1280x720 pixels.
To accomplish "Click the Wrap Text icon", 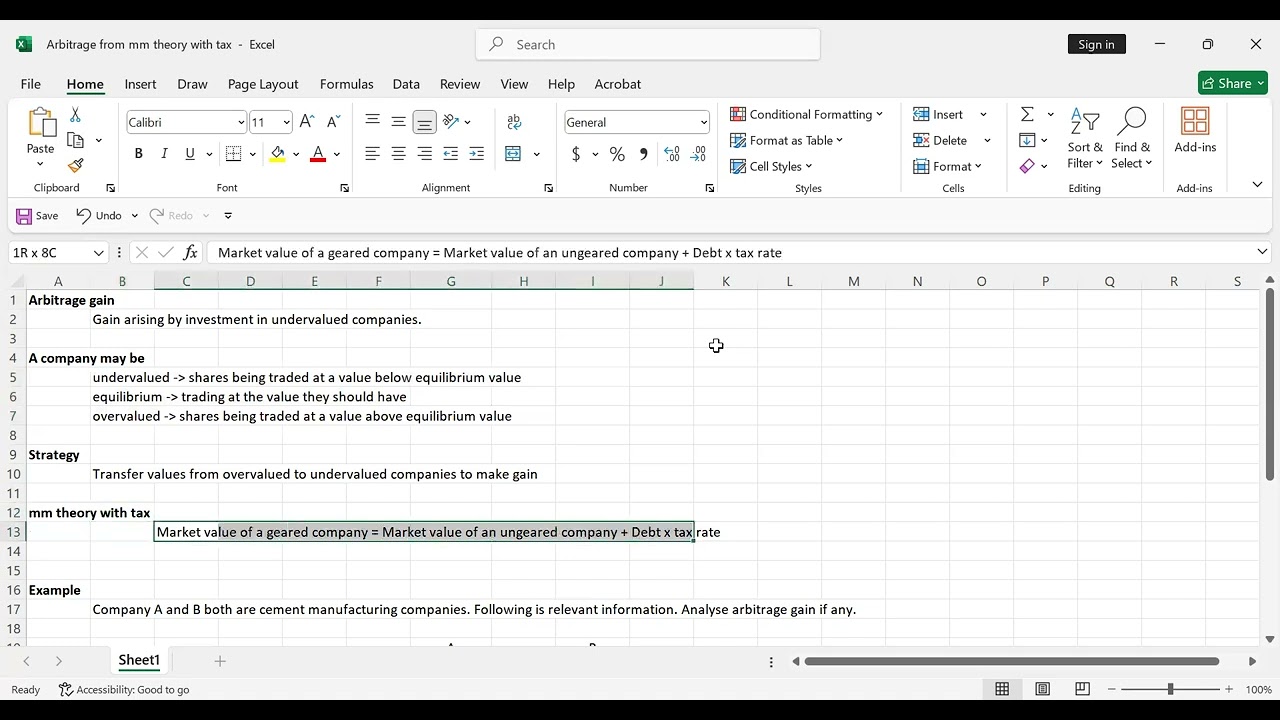I will (514, 122).
